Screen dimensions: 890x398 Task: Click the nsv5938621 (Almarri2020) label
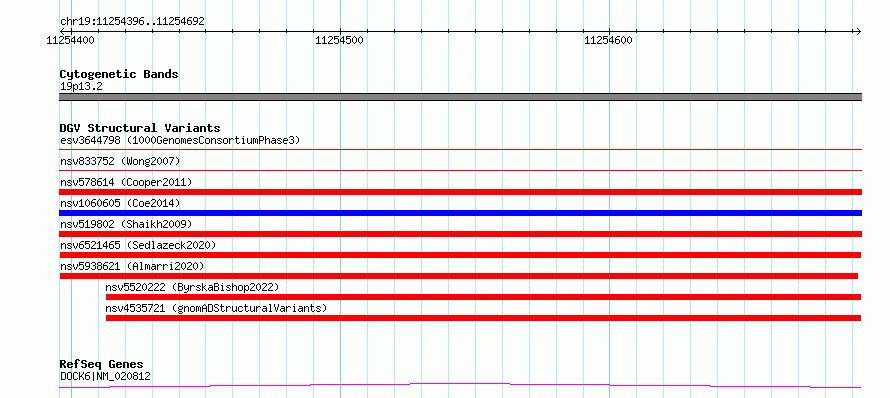(x=132, y=266)
